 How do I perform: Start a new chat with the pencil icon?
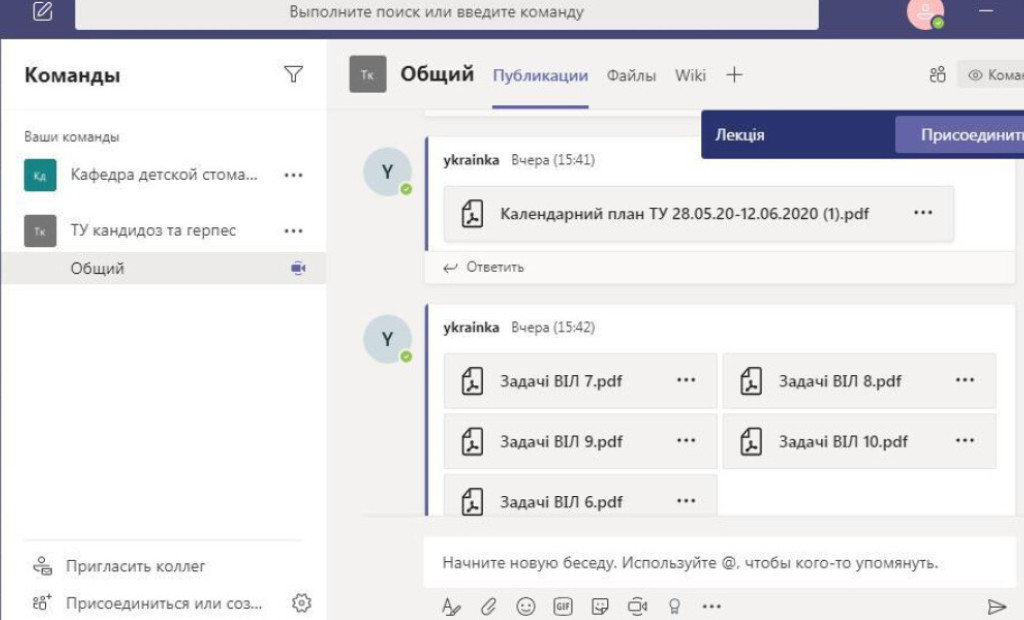(40, 12)
